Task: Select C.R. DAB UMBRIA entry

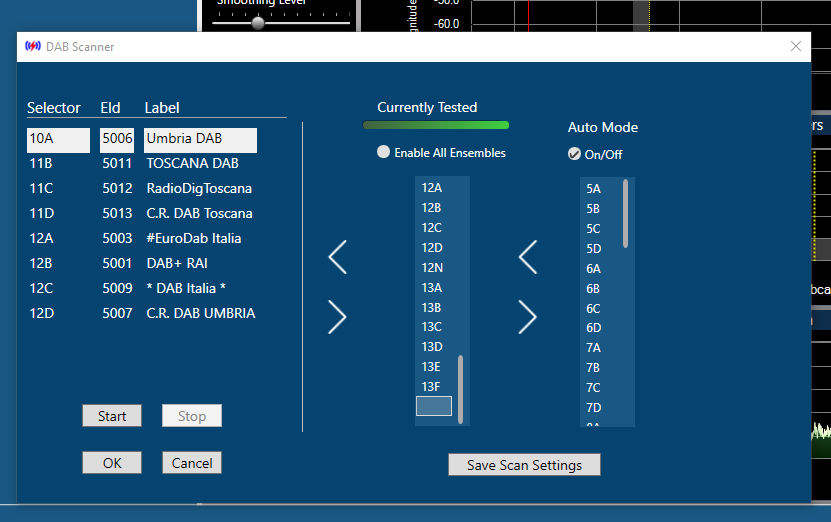Action: (x=201, y=313)
